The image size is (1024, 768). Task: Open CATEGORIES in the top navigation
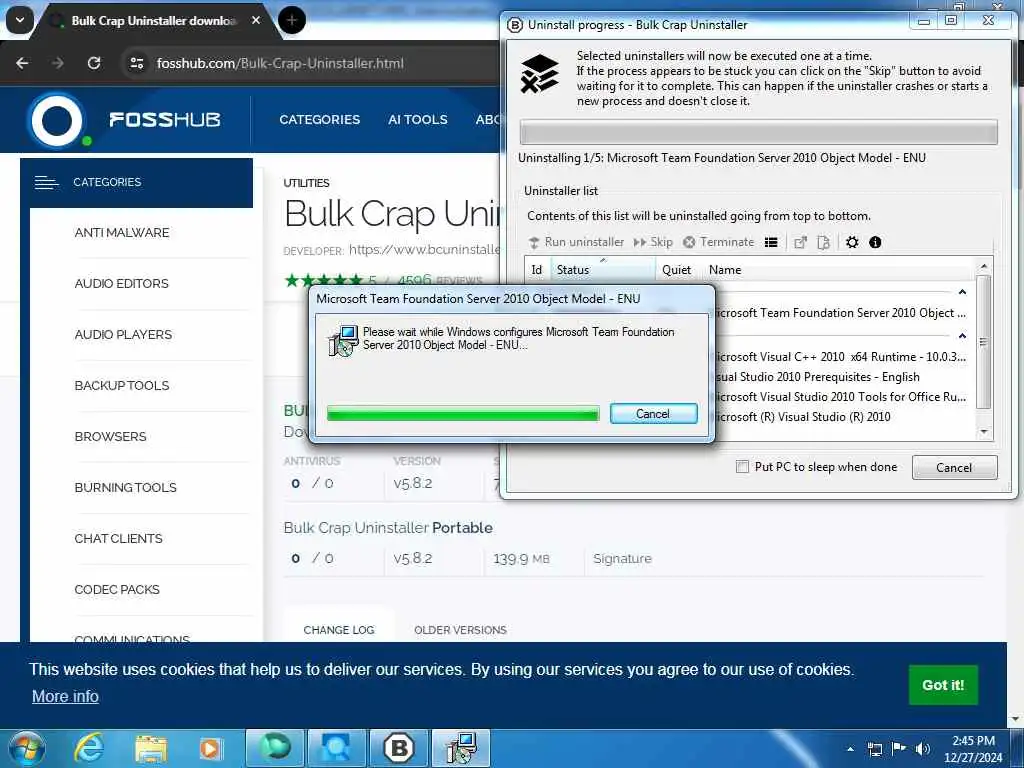pos(319,120)
